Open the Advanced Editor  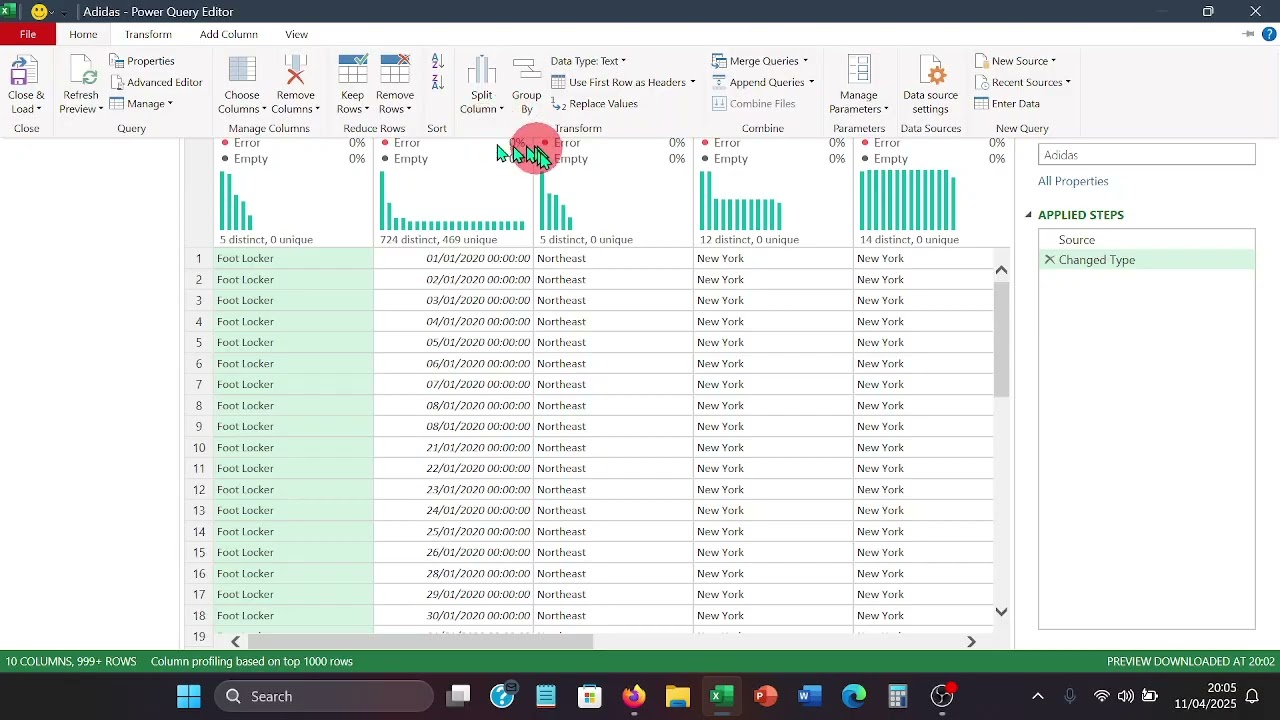tap(156, 82)
